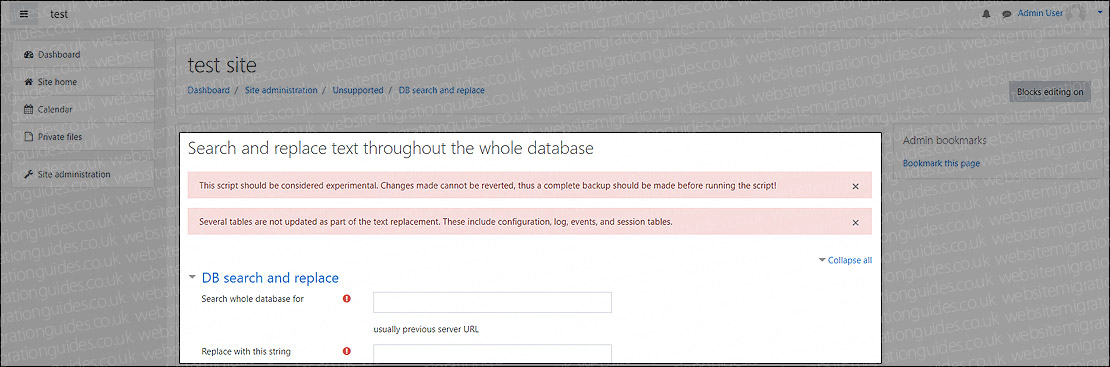Open the notifications bell
This screenshot has height=367, width=1110.
[x=986, y=14]
